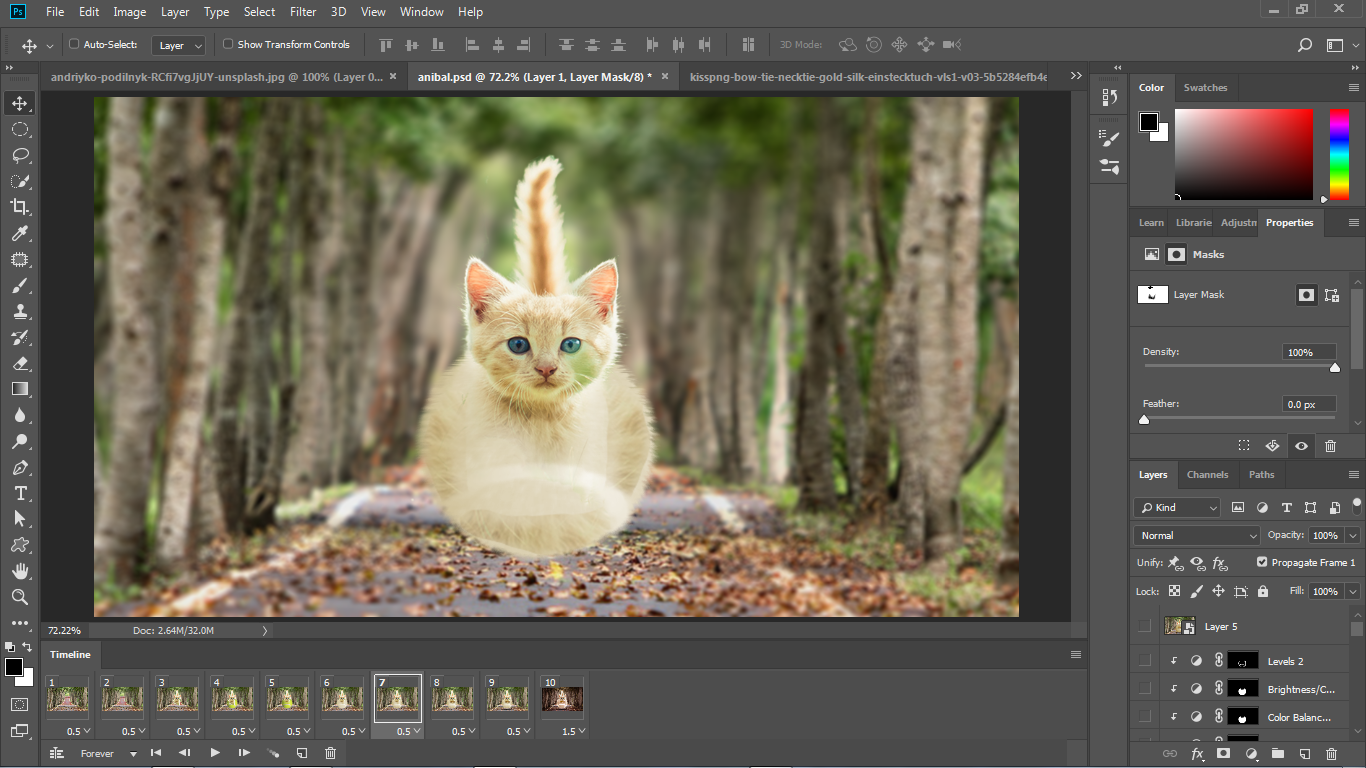Open the Opacity dropdown arrow
The height and width of the screenshot is (768, 1366).
click(x=1353, y=535)
